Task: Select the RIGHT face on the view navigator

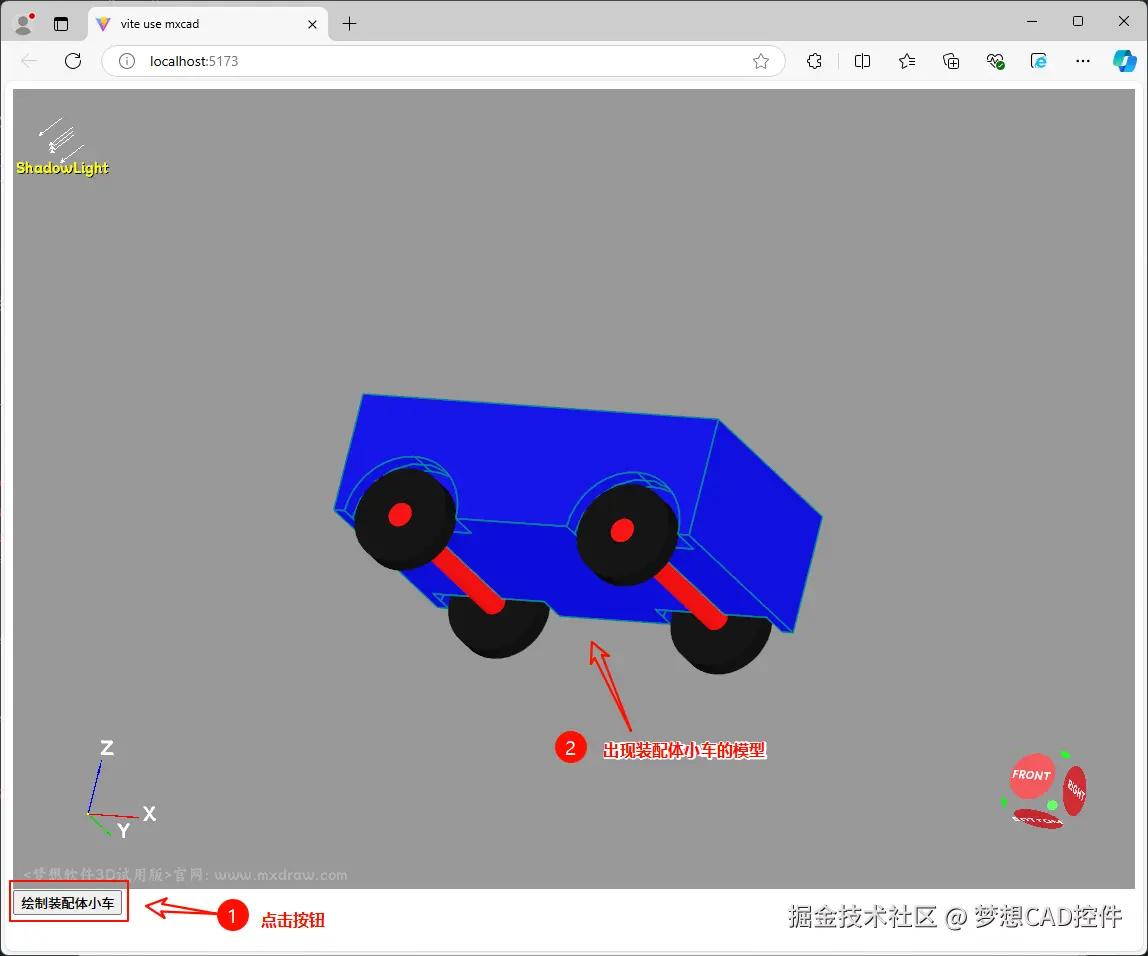Action: (x=1075, y=792)
